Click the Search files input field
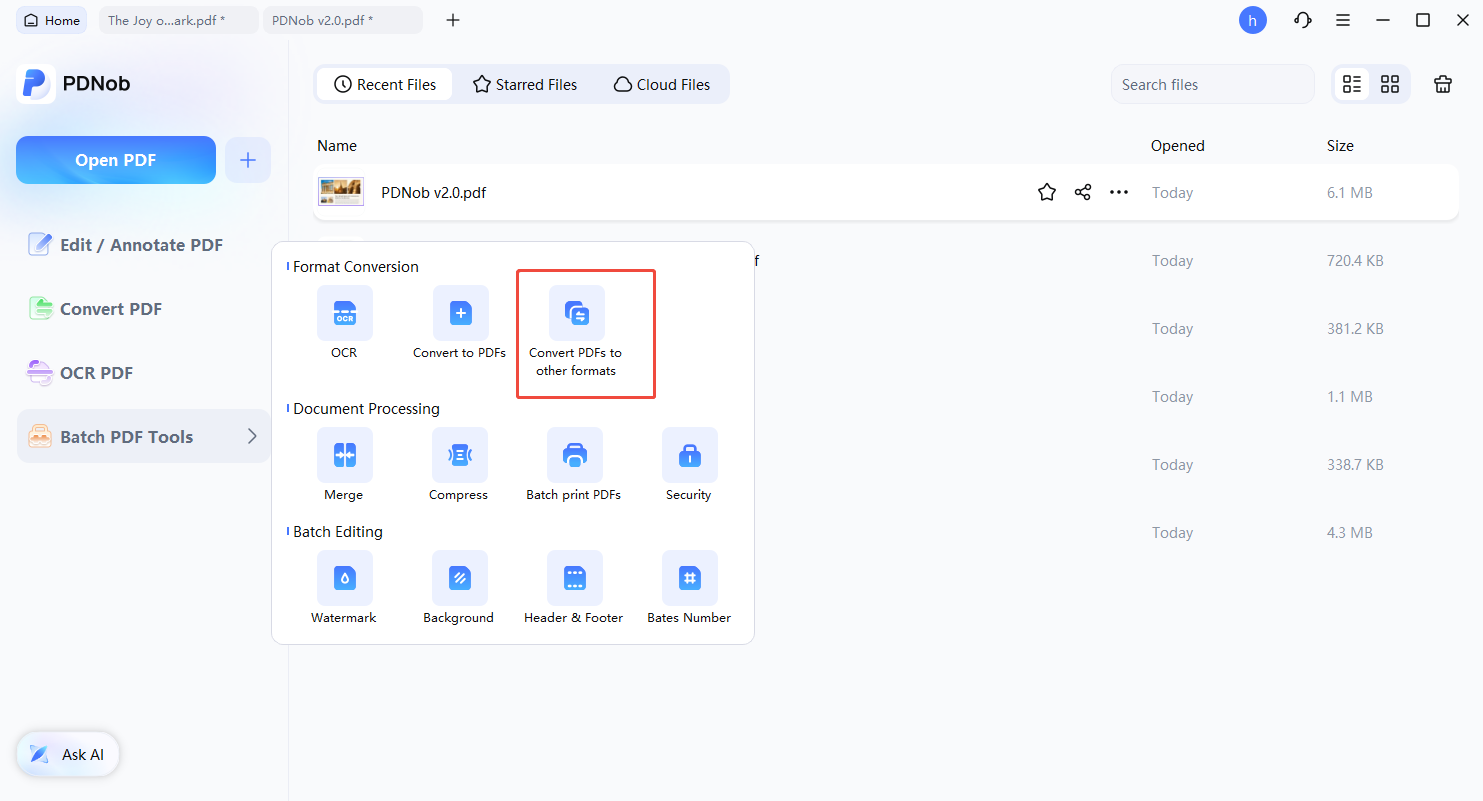Viewport: 1483px width, 801px height. [1212, 85]
